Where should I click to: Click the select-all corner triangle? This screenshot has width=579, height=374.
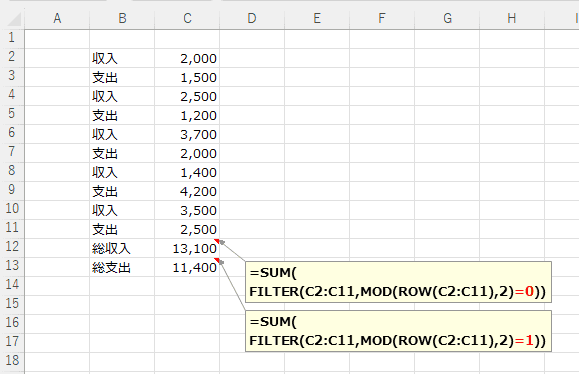[x=14, y=19]
